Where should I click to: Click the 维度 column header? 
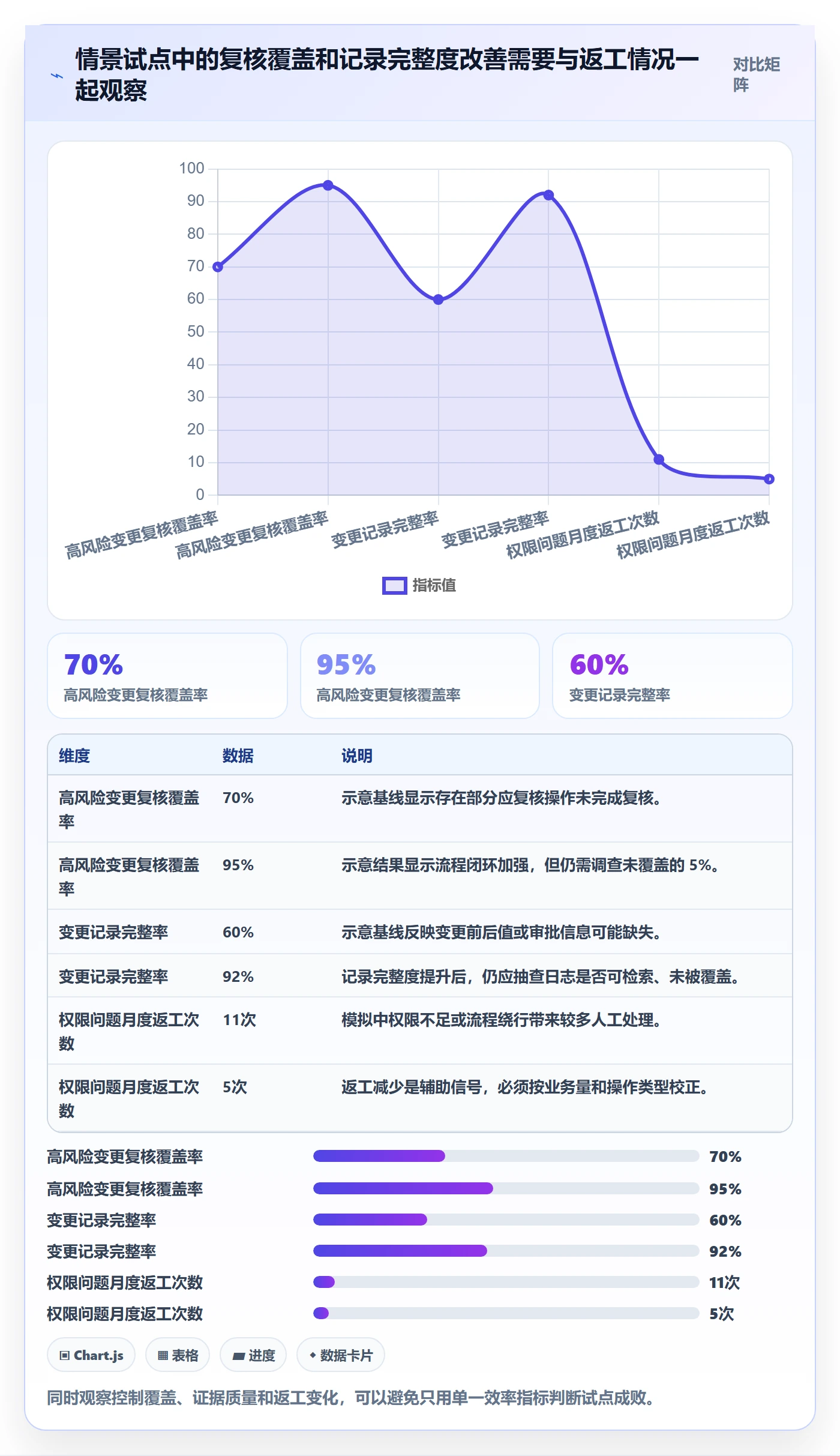tap(74, 756)
